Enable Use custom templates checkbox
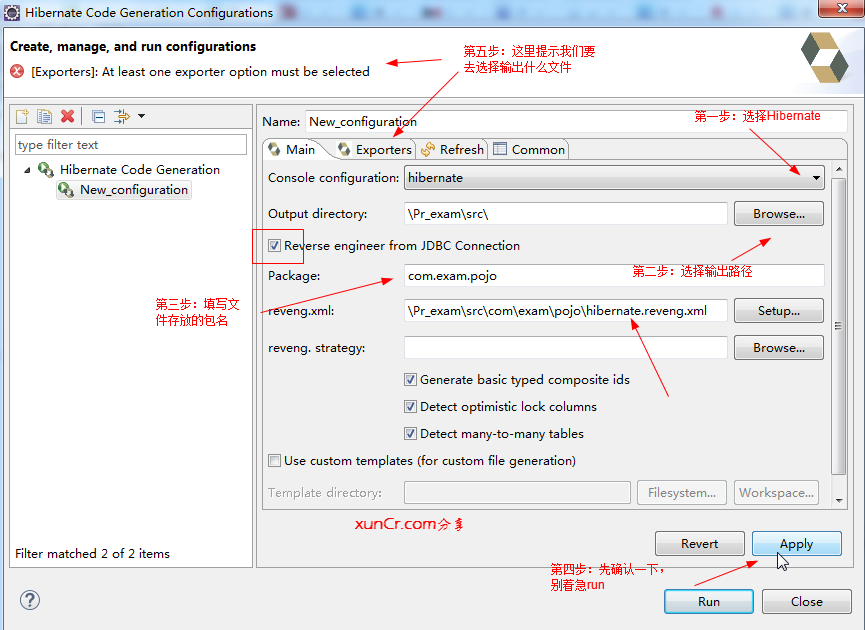The width and height of the screenshot is (865, 630). tap(274, 461)
